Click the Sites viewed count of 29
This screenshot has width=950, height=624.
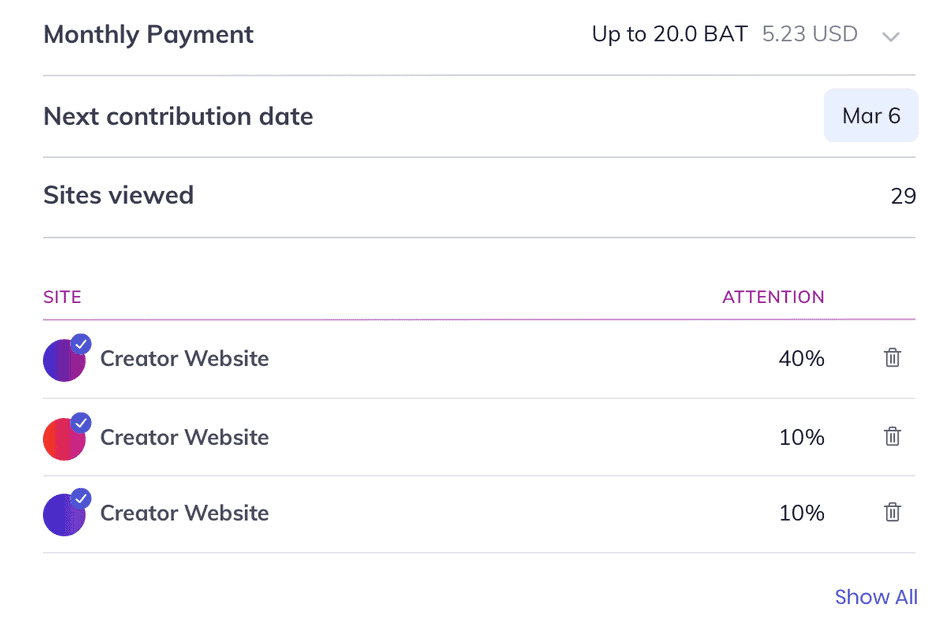pos(905,195)
